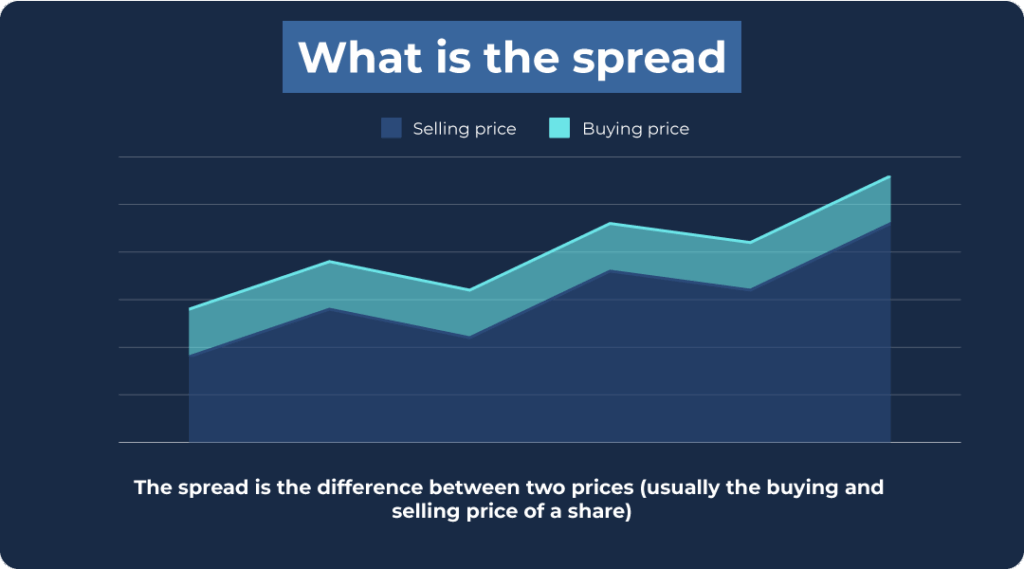The image size is (1024, 569).
Task: Click the dark blue Selling price swatch
Action: [x=391, y=128]
